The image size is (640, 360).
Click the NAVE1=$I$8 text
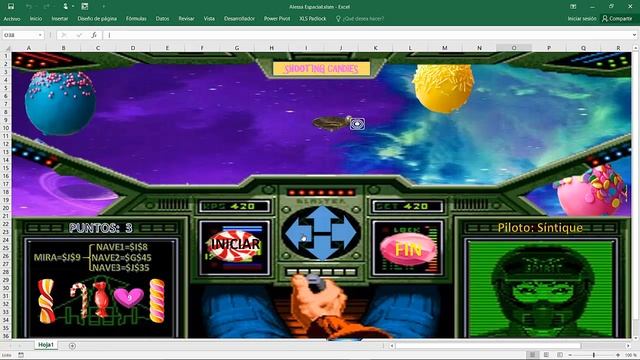pos(122,247)
